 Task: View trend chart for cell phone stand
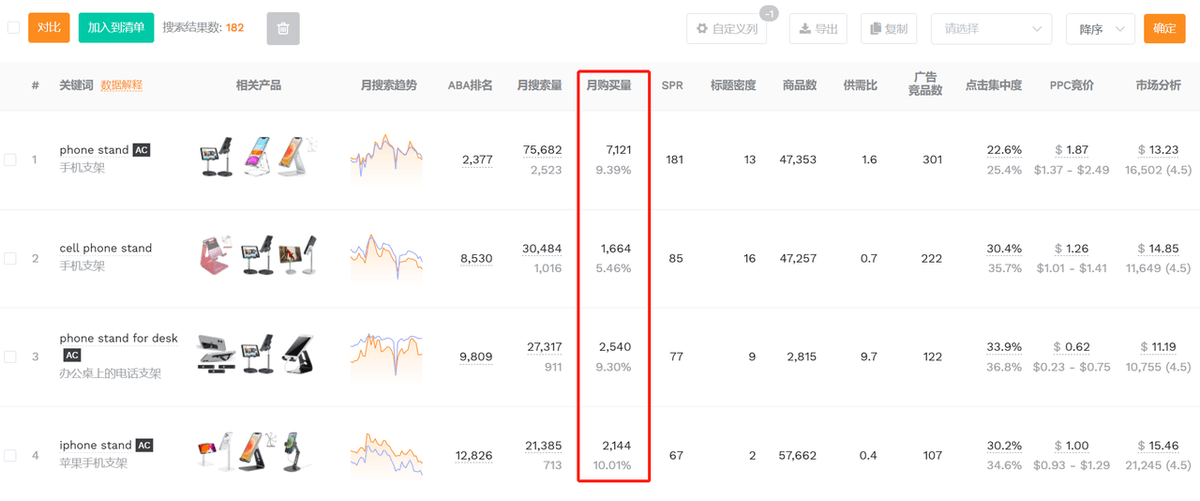pos(386,257)
